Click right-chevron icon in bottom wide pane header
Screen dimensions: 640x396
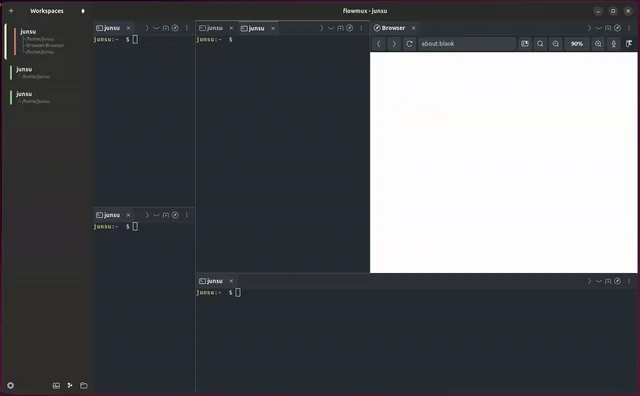[x=589, y=281]
